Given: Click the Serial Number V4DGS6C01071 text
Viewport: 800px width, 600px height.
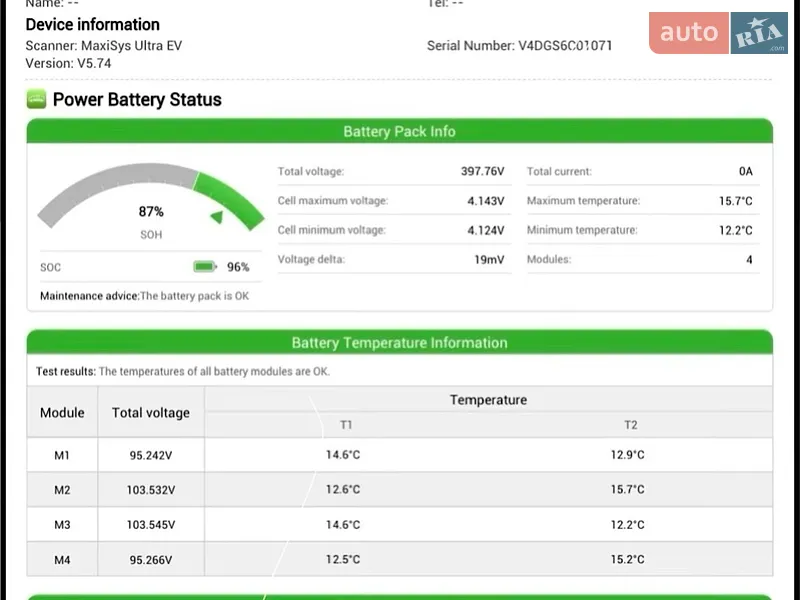Looking at the screenshot, I should 519,45.
